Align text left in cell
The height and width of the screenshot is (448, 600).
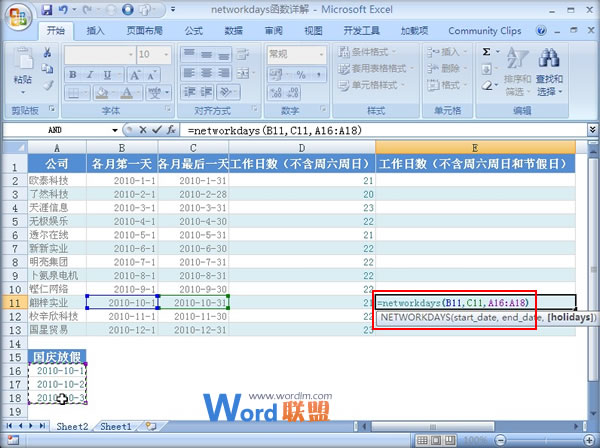(x=189, y=73)
